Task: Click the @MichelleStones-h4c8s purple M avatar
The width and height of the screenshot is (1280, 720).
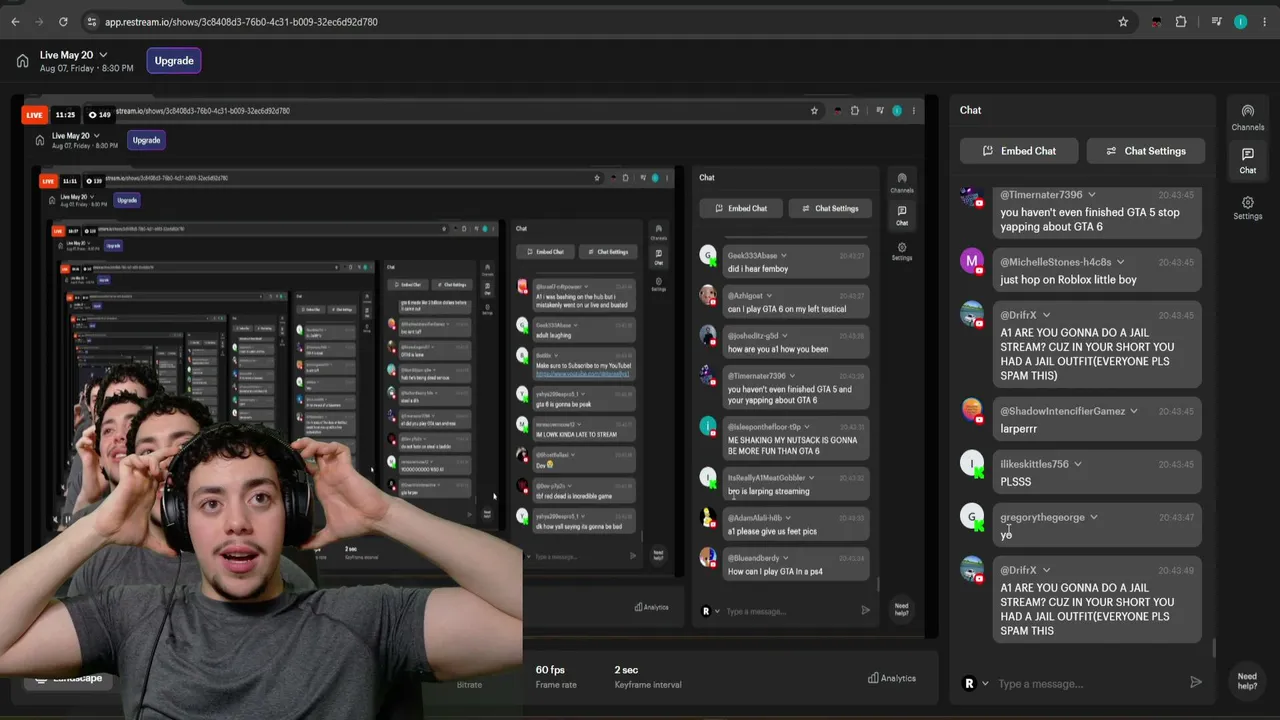Action: [972, 262]
